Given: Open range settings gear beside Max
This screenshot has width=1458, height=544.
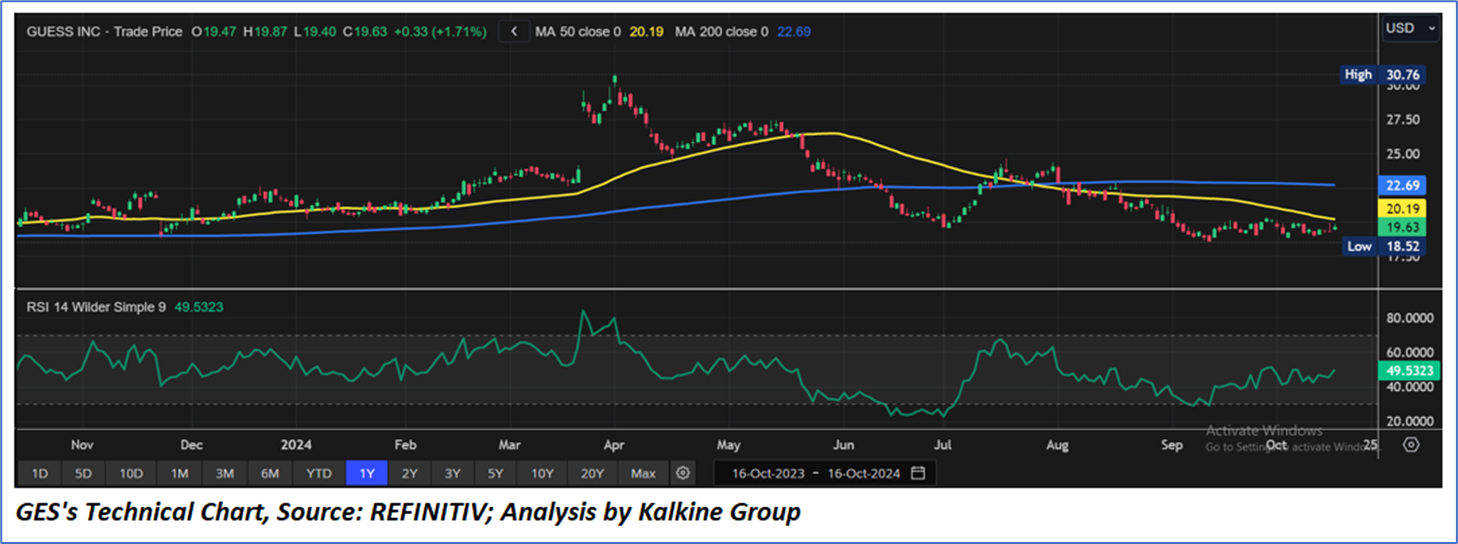Looking at the screenshot, I should pyautogui.click(x=683, y=473).
